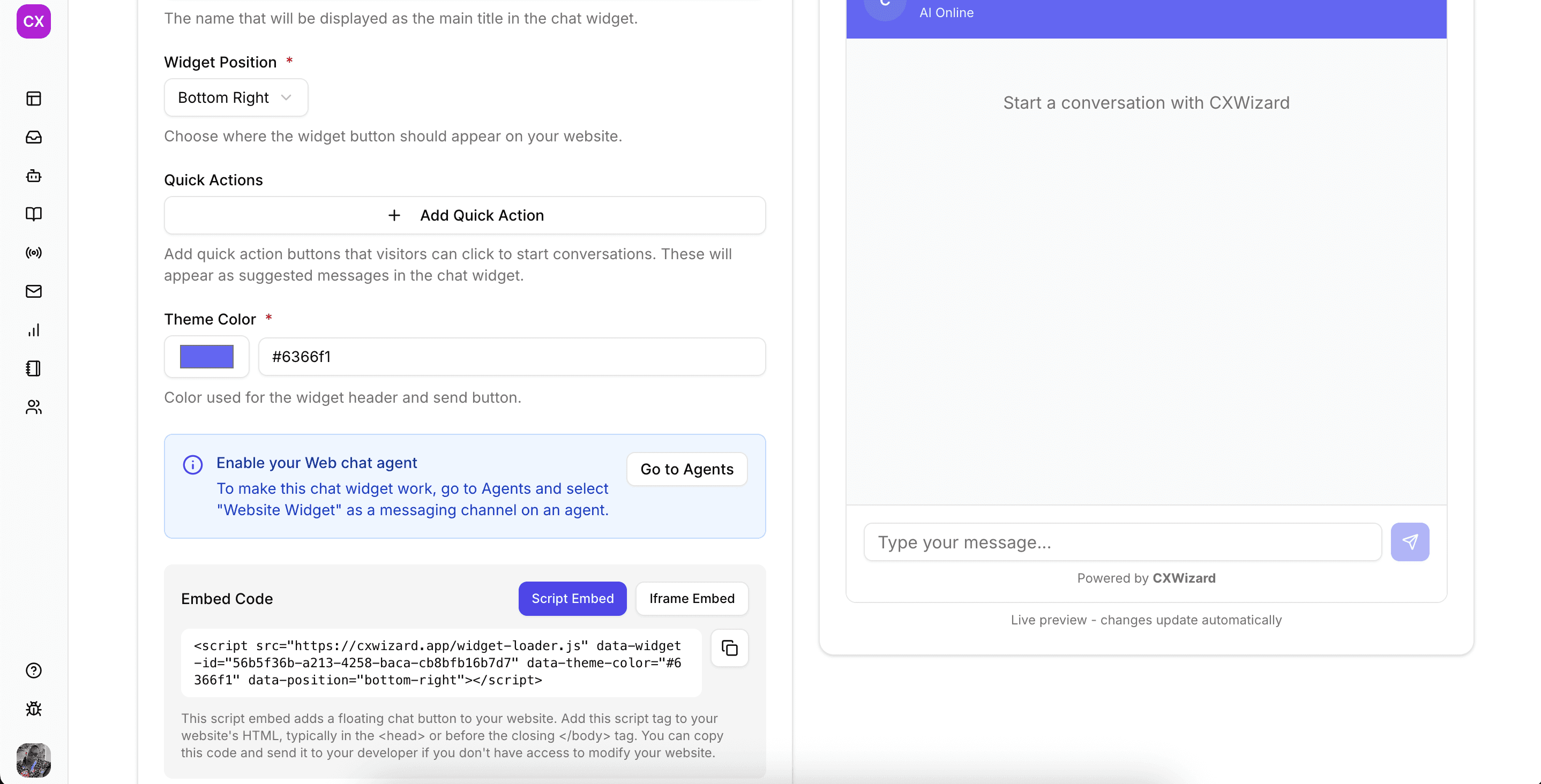Select the Script Embed tab

click(x=572, y=598)
